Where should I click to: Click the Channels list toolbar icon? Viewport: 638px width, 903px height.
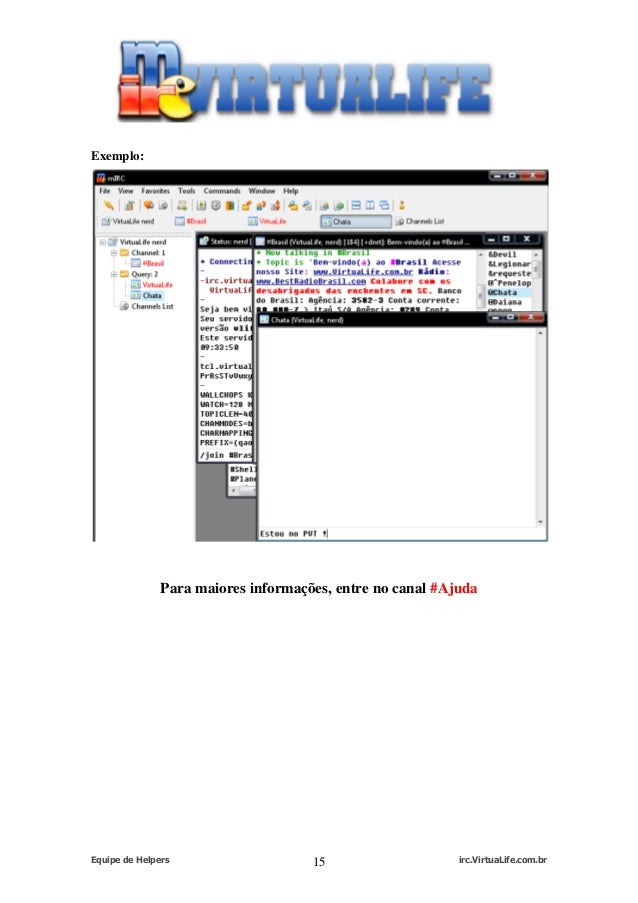163,205
